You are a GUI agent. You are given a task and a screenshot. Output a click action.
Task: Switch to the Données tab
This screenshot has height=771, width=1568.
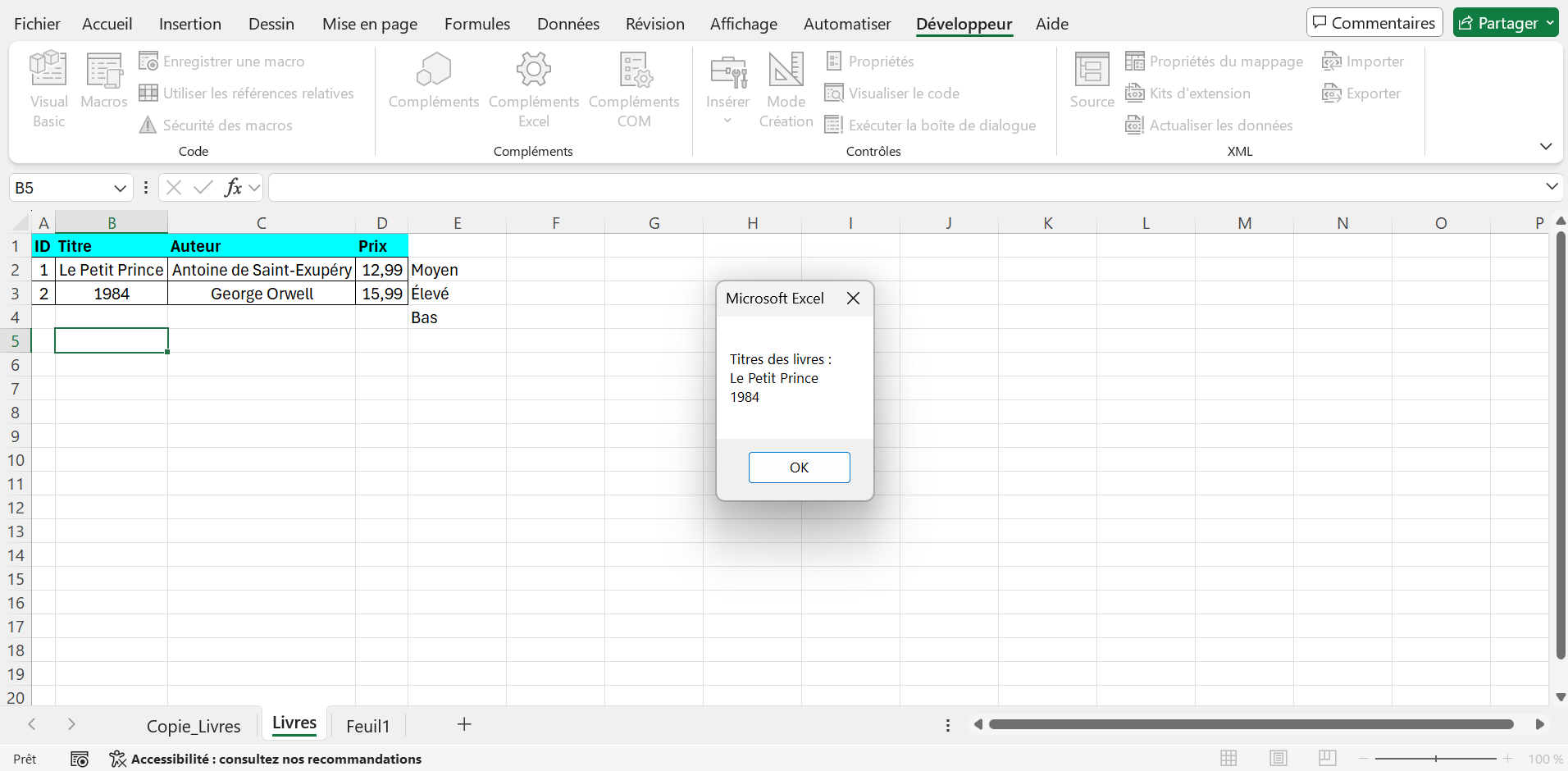coord(567,24)
